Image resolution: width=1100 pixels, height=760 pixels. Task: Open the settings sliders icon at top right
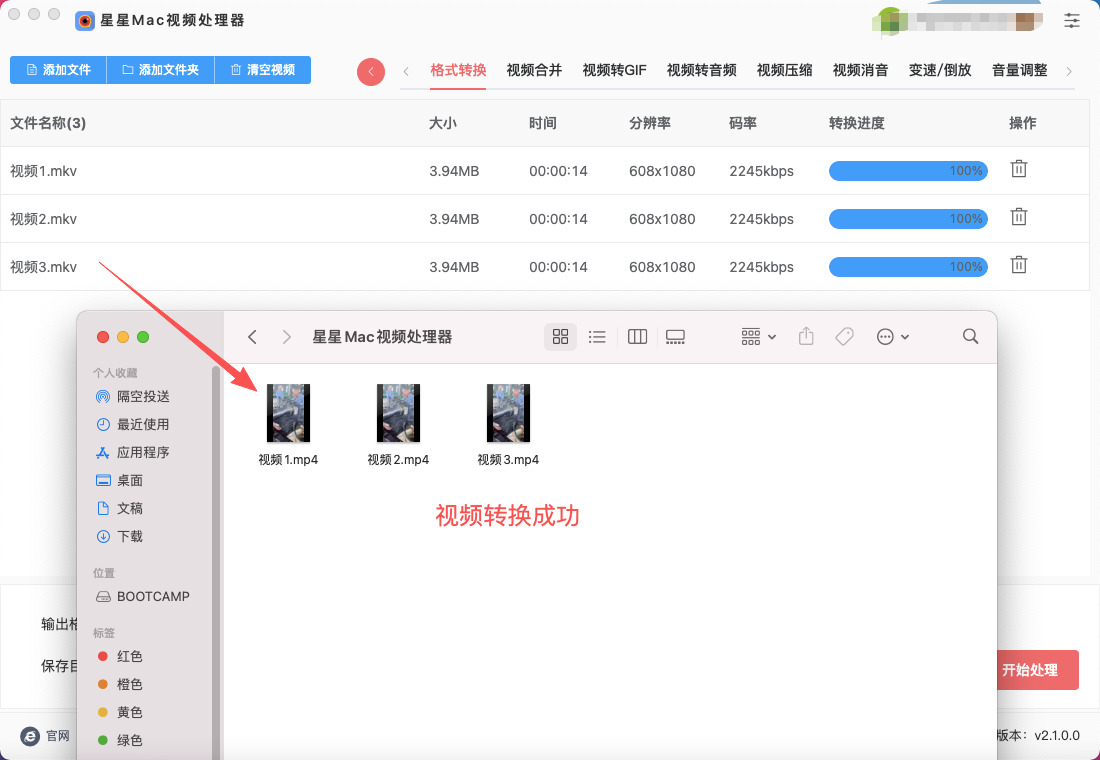[x=1071, y=20]
